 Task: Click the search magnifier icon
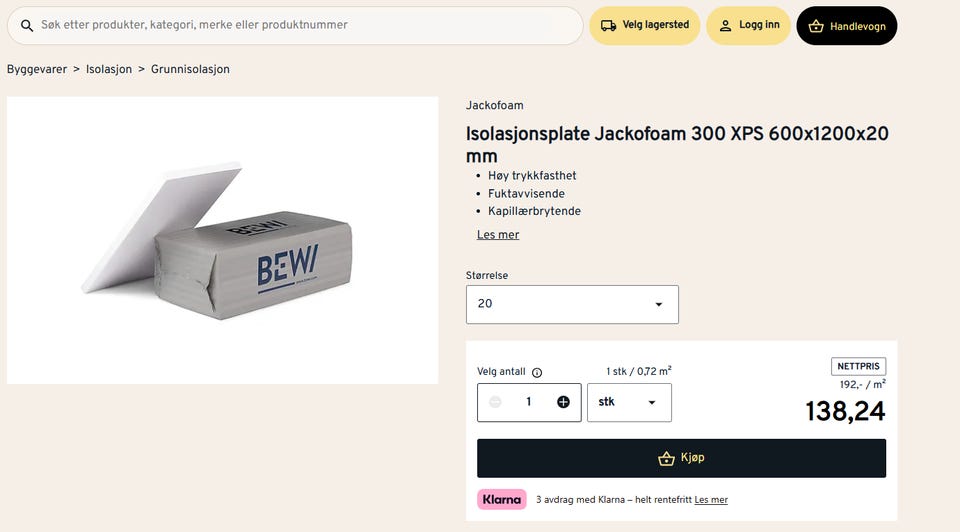click(x=27, y=26)
